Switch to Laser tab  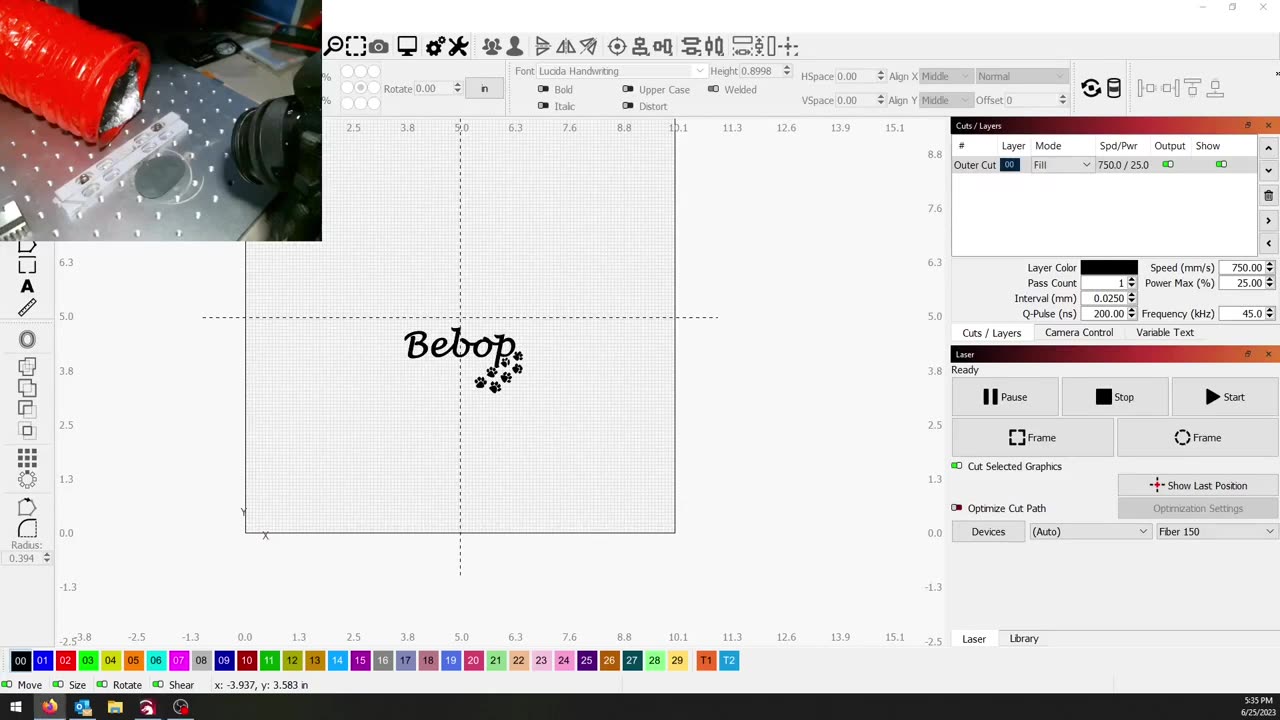click(x=974, y=639)
